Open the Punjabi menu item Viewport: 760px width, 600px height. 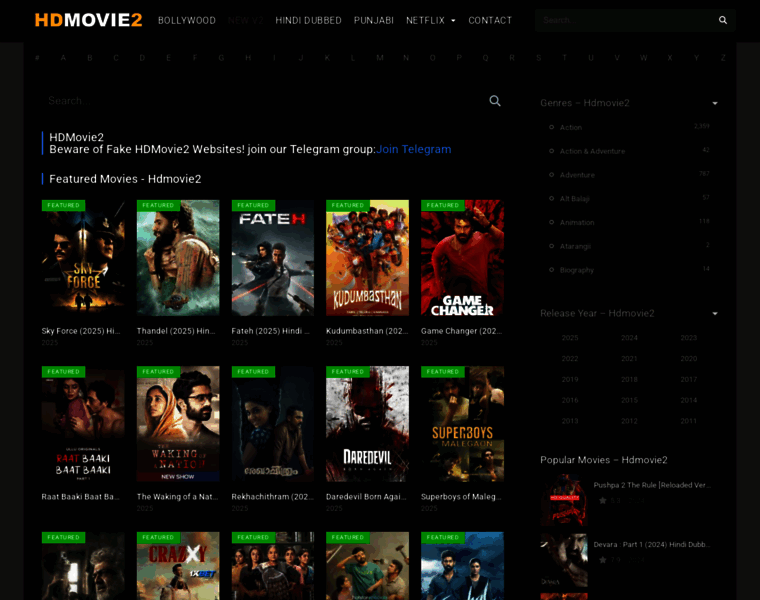[374, 20]
